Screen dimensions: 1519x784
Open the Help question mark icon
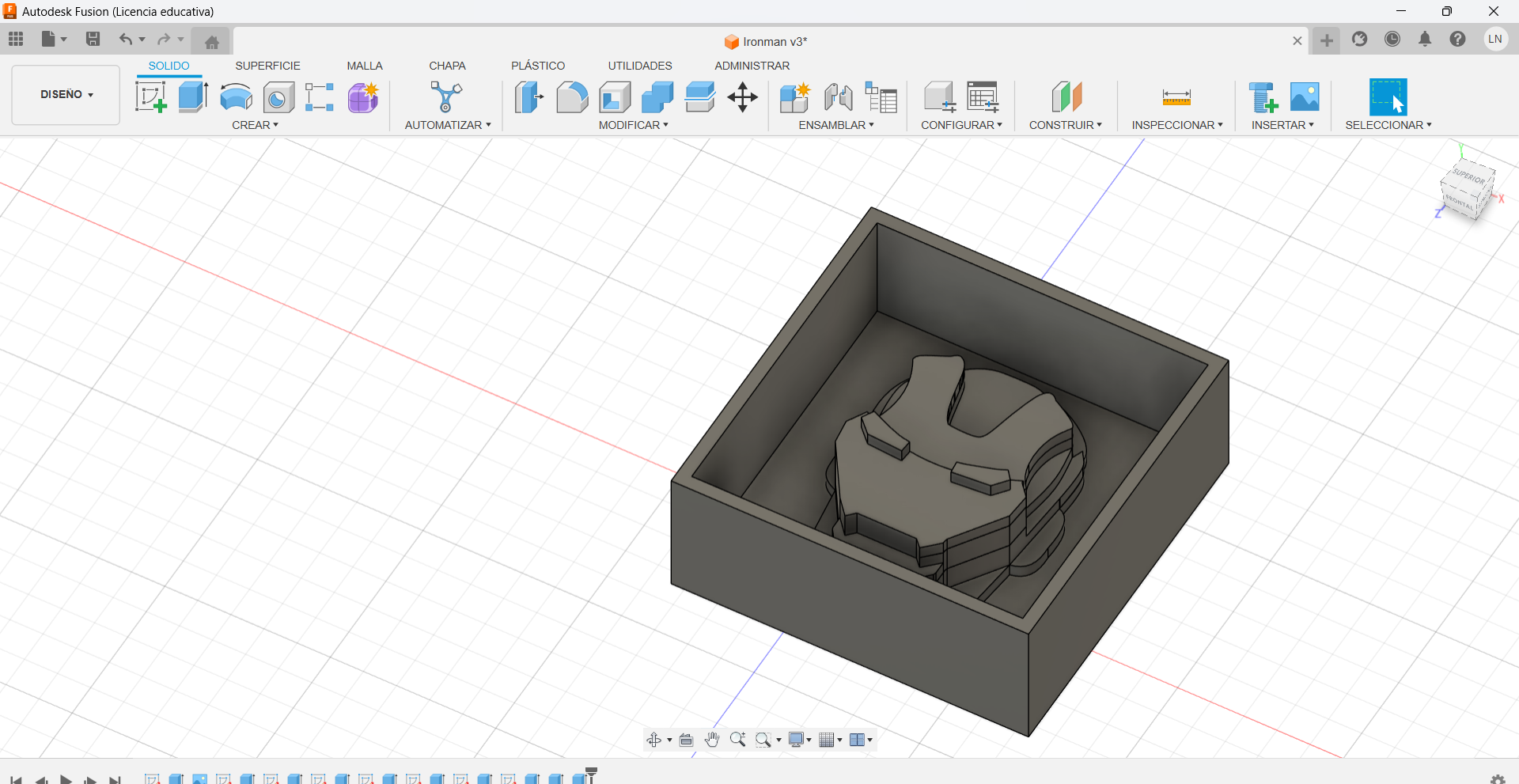click(1457, 39)
